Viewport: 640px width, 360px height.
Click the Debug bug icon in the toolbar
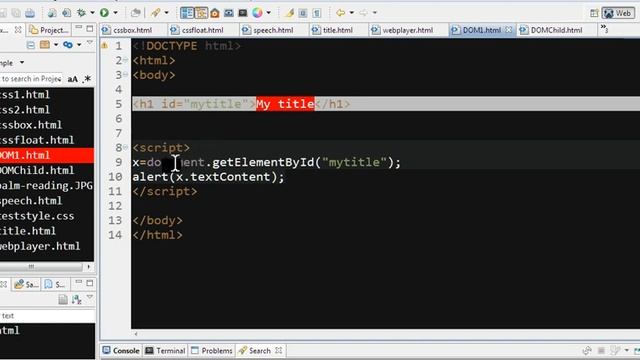(81, 13)
